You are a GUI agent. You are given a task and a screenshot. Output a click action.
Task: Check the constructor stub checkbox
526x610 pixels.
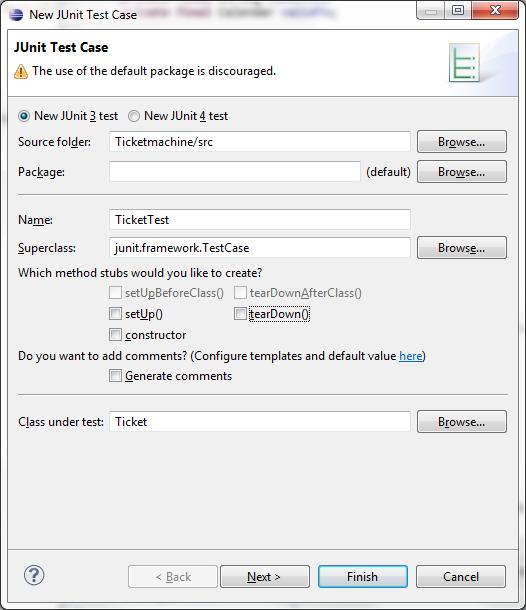coord(115,335)
